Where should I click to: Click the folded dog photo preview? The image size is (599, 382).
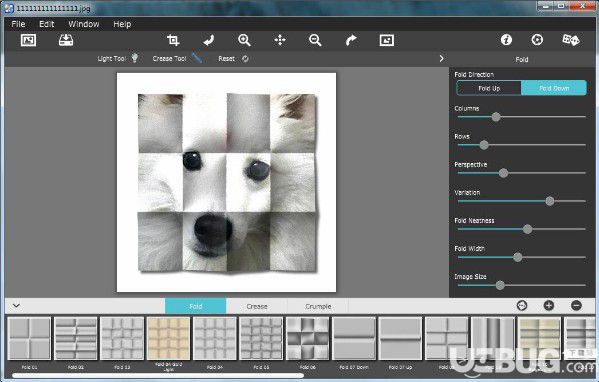click(x=227, y=183)
